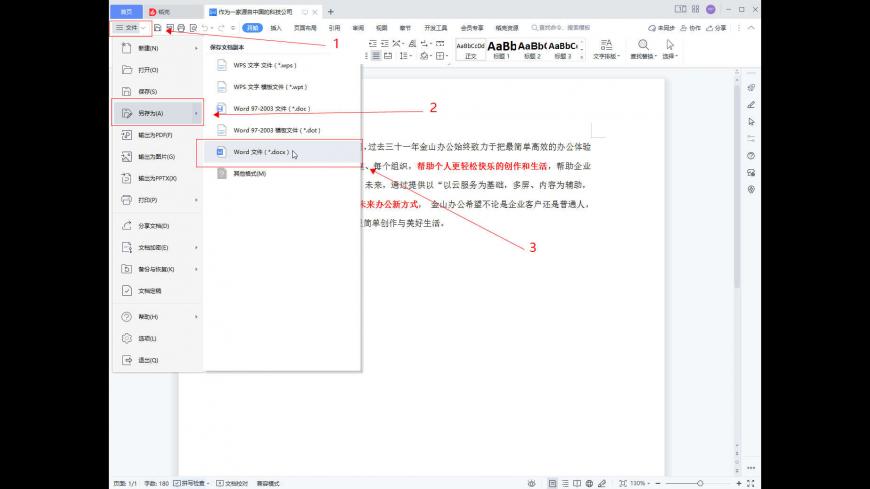This screenshot has height=489, width=870.
Task: Click 文档校对 in the status bar
Action: (232, 483)
